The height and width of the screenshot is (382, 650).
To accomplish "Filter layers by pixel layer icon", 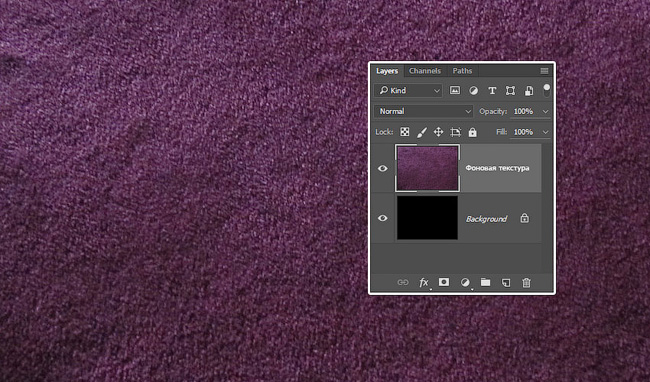I will (x=455, y=90).
